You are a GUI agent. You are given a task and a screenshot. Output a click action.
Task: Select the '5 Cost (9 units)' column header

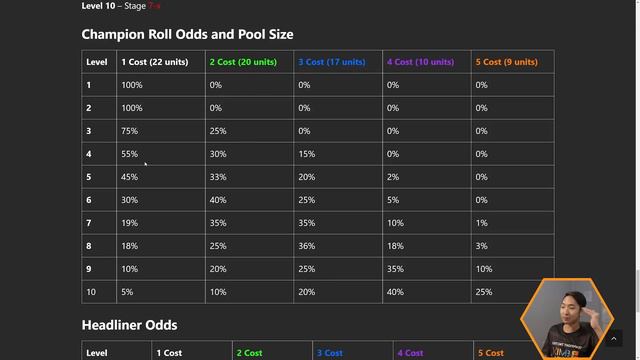pos(507,62)
